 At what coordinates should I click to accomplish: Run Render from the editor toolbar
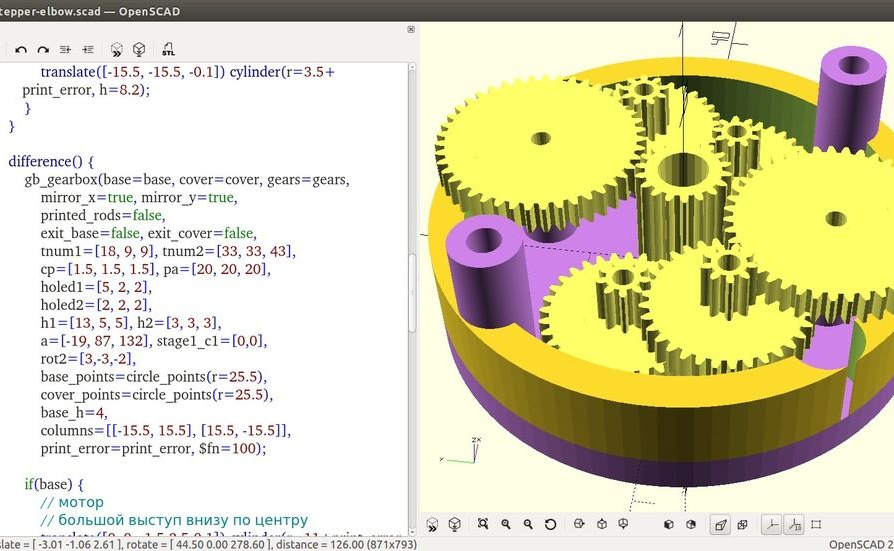click(x=139, y=49)
